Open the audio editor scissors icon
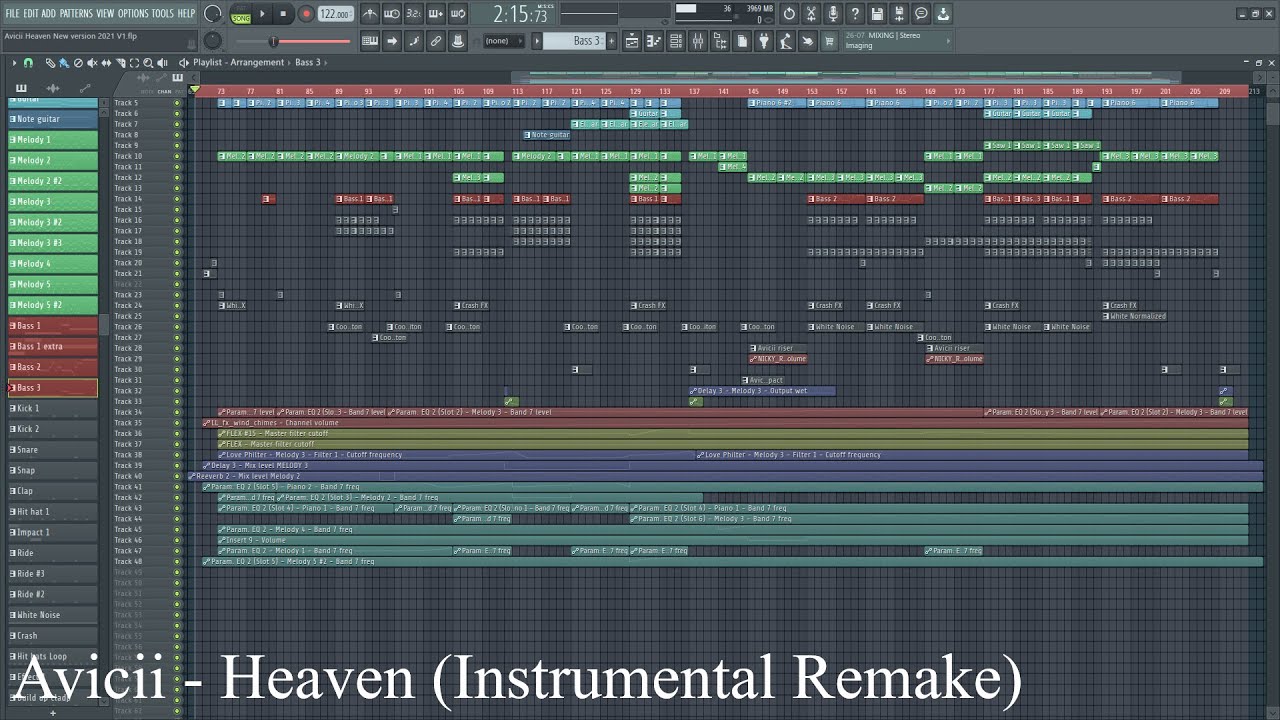This screenshot has height=720, width=1280. click(x=811, y=14)
